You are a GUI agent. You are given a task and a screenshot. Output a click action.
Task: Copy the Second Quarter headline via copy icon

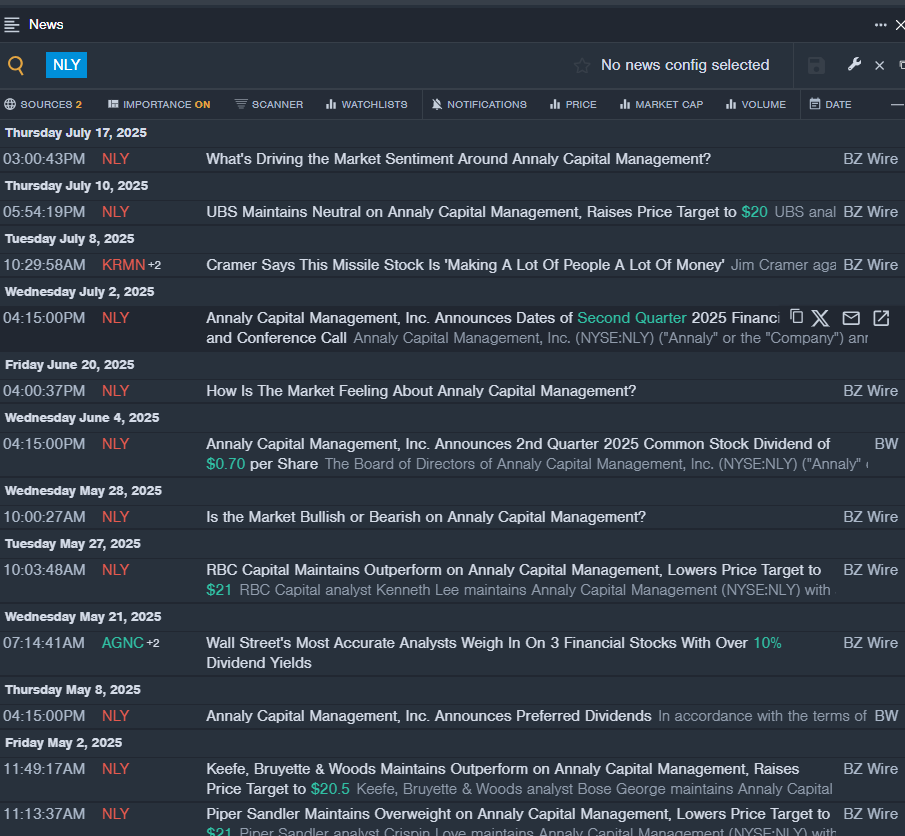click(x=796, y=316)
